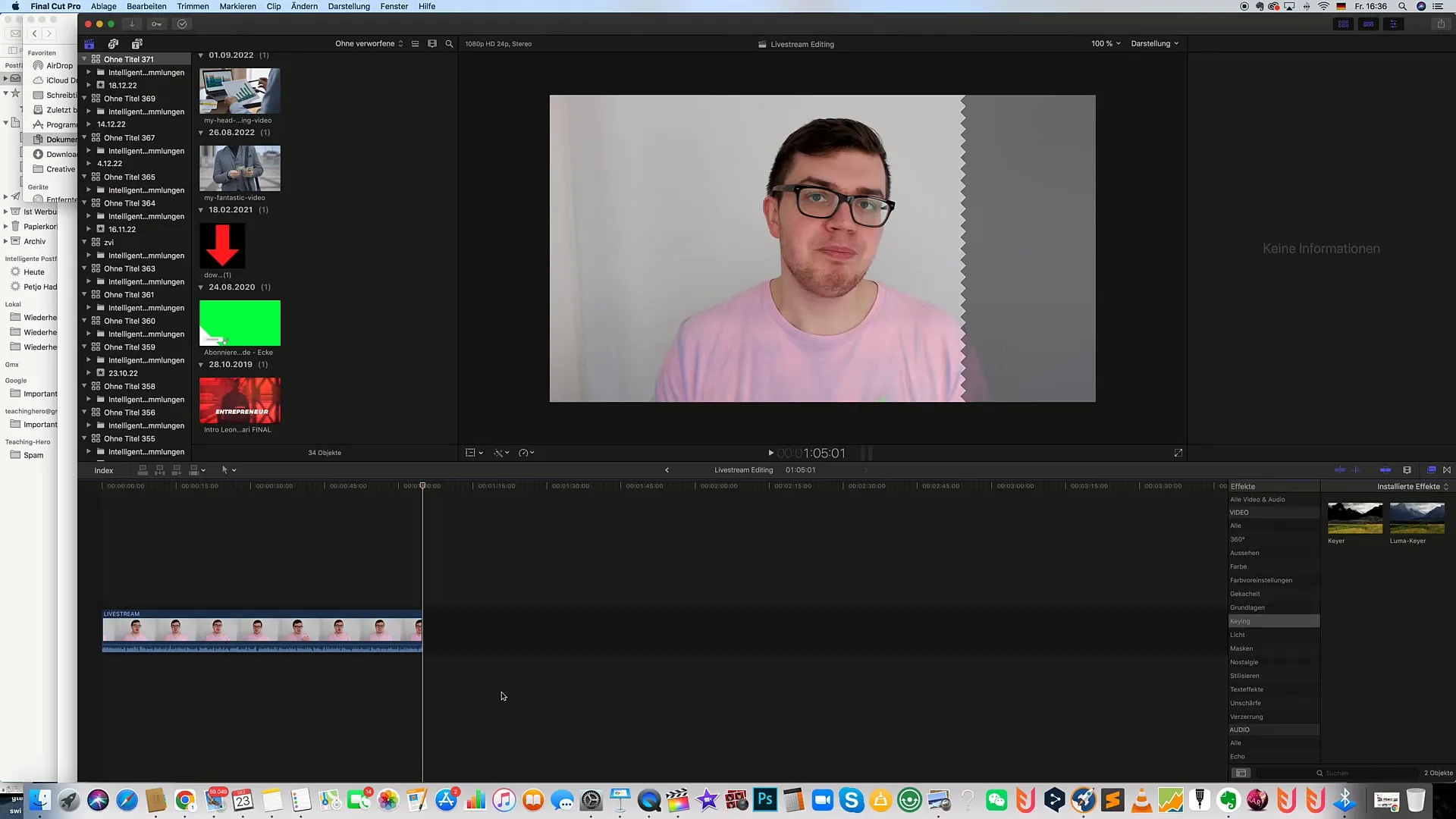This screenshot has height=819, width=1456.
Task: Select Bearbeiten from menu bar
Action: click(147, 7)
